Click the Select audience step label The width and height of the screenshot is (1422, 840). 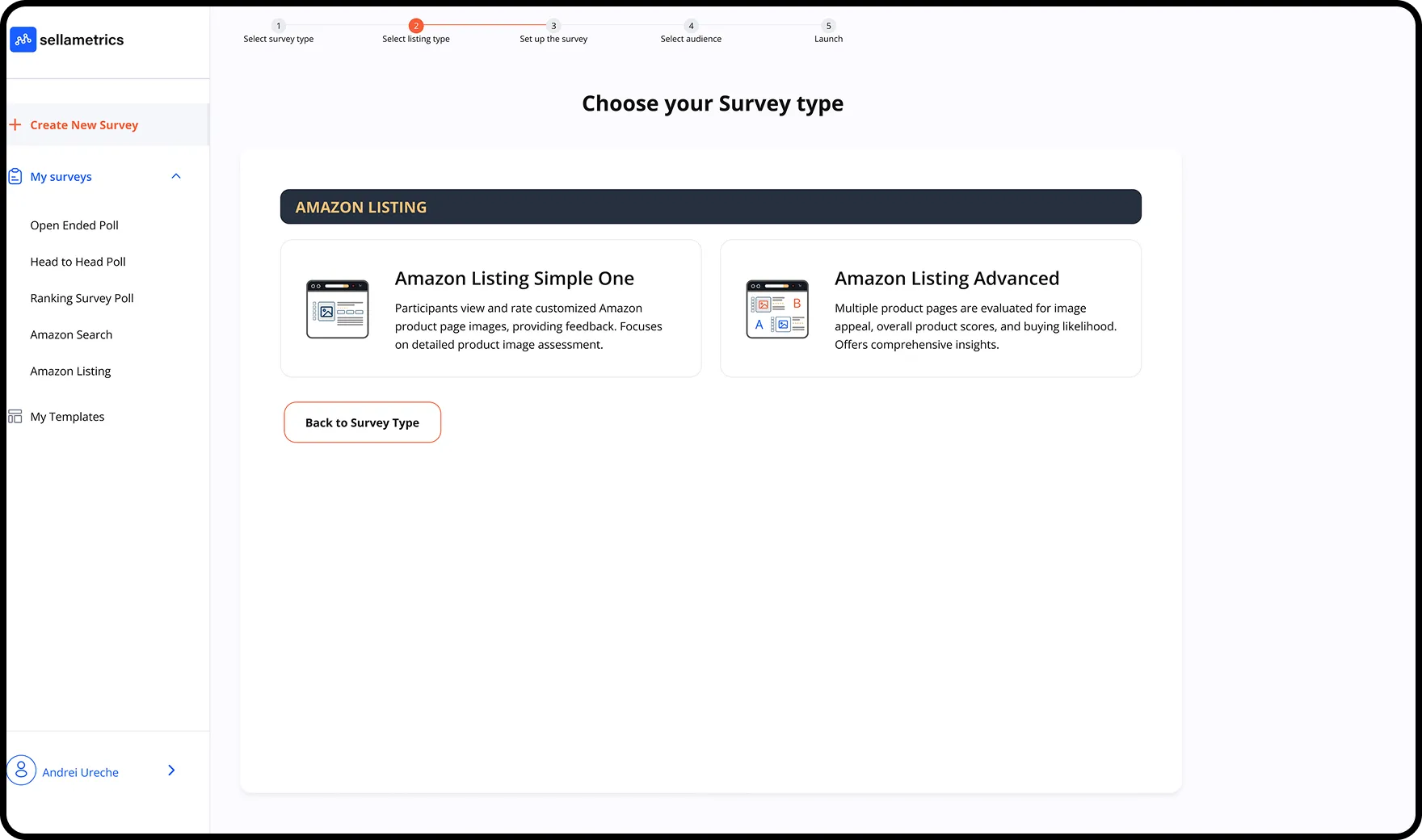point(691,39)
